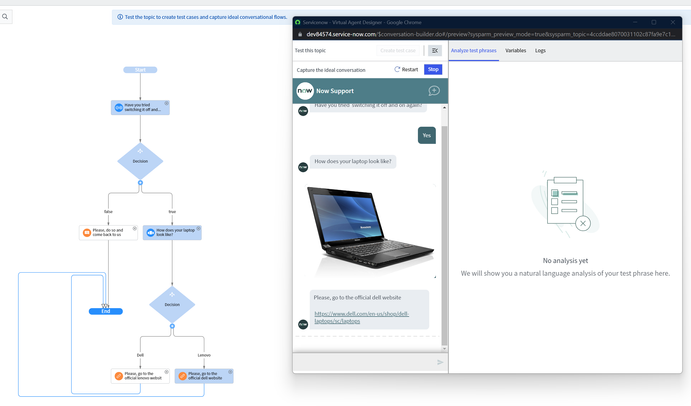This screenshot has width=691, height=406.
Task: Delete the 'How does your laptop' node via its x
Action: pyautogui.click(x=198, y=228)
